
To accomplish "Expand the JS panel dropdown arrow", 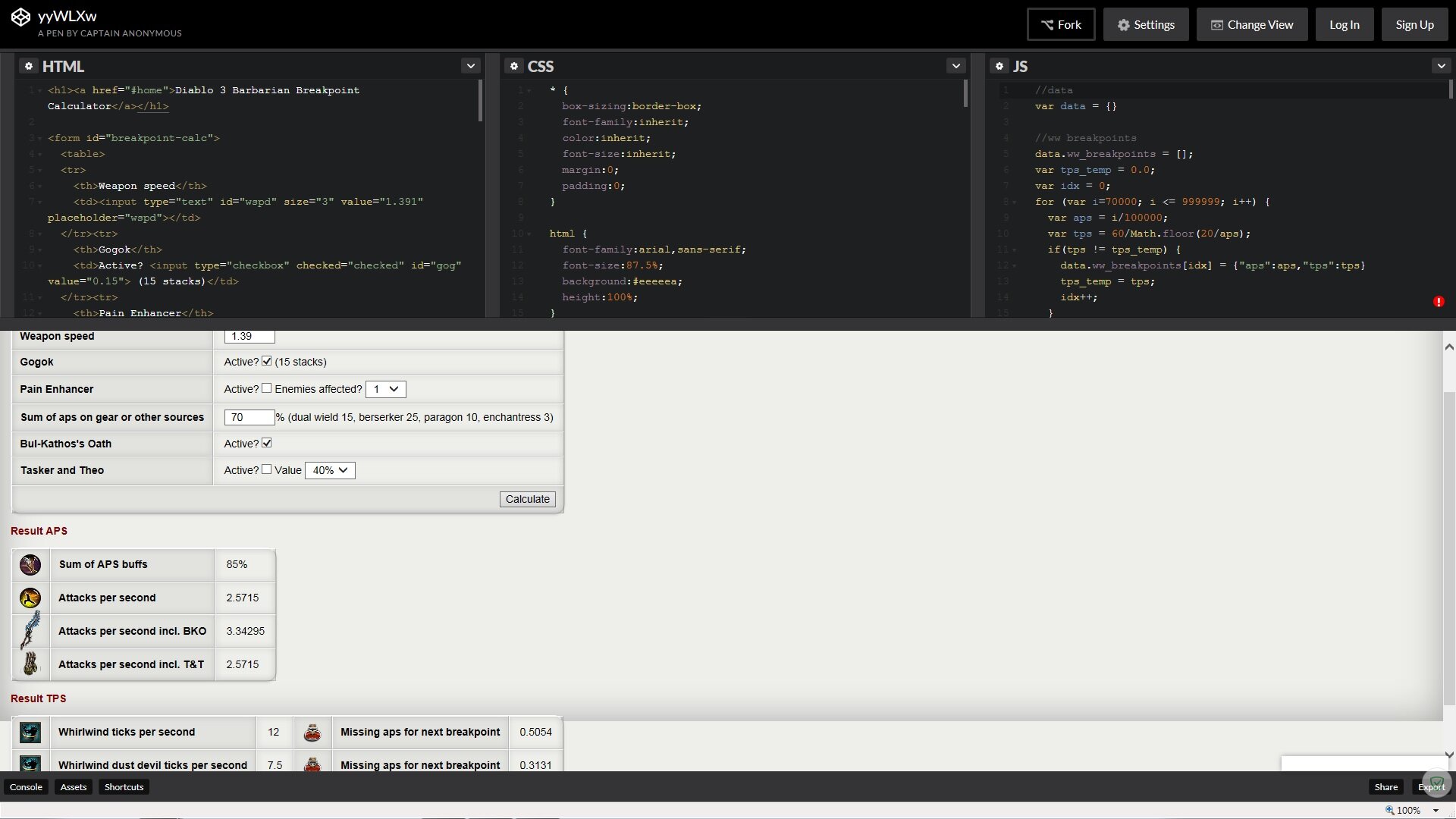I will (x=1442, y=66).
